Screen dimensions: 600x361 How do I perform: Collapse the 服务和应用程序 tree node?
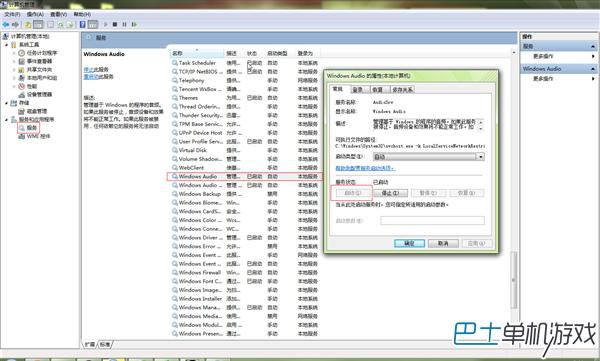(7, 119)
